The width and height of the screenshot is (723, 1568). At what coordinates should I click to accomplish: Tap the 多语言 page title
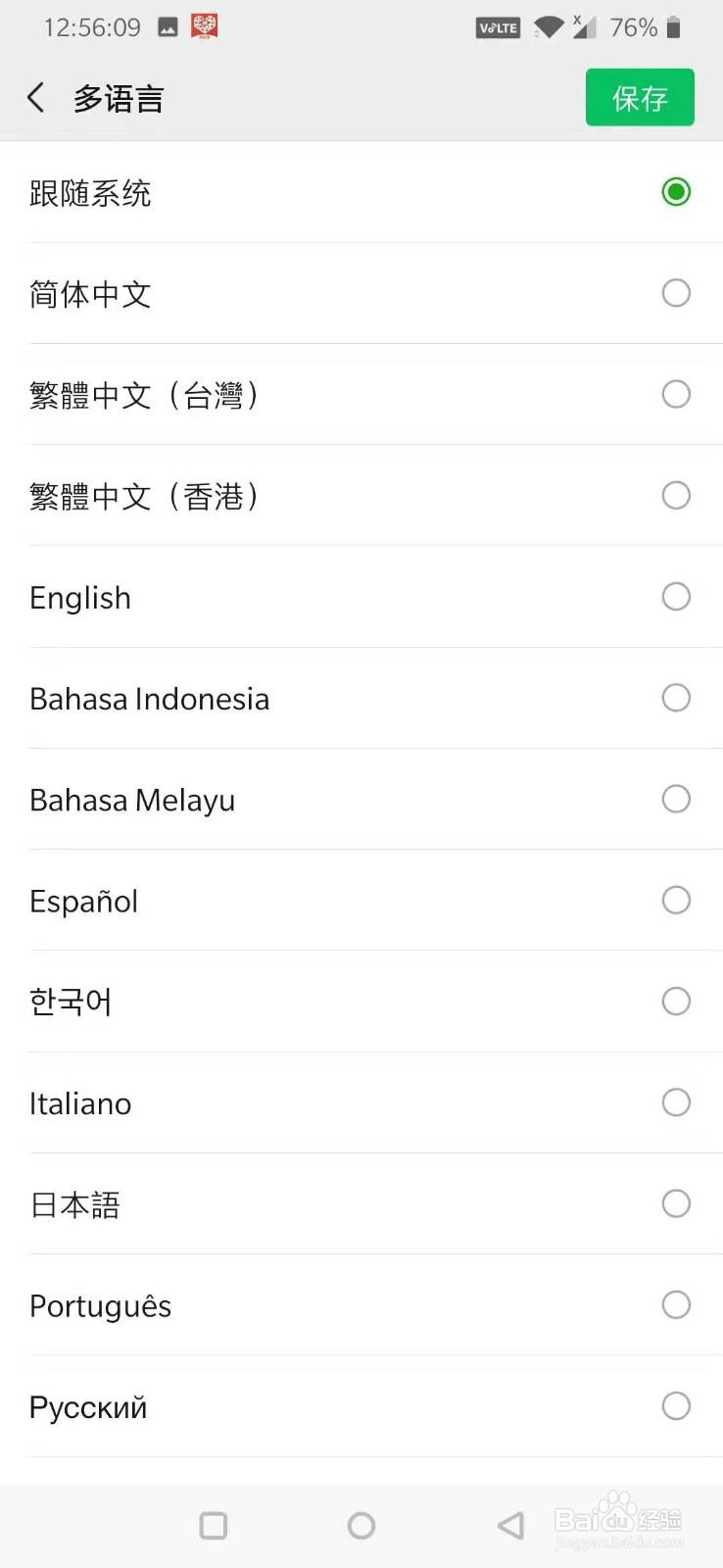pos(119,99)
